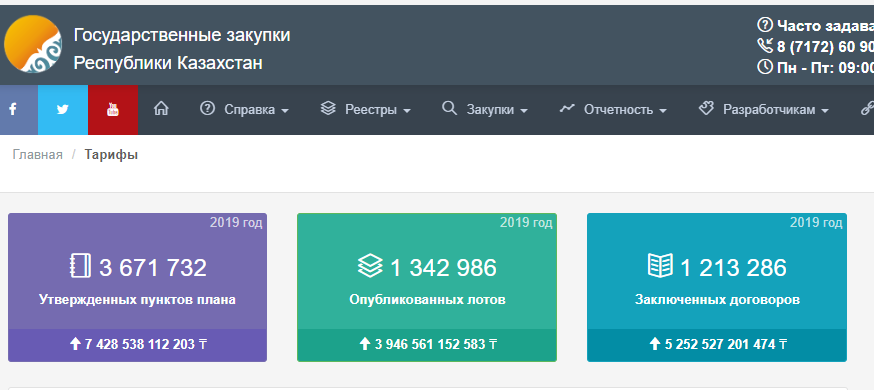Click the 2019 год label on green card
The image size is (874, 390).
pos(526,223)
